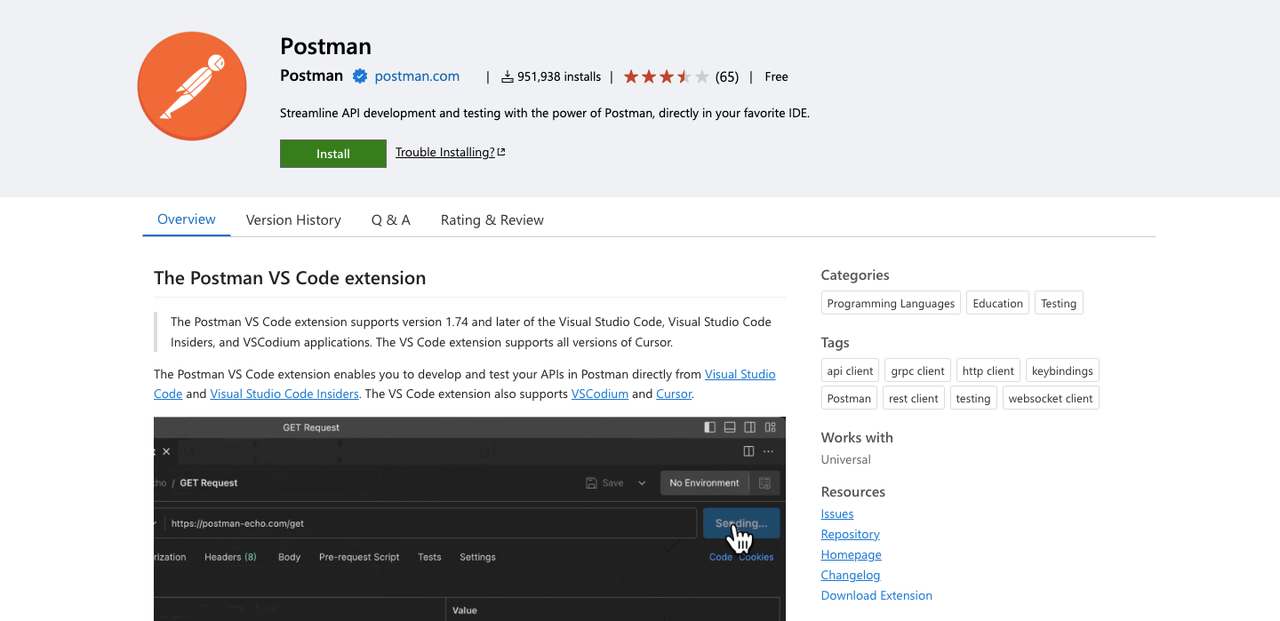Click the rest client tag
This screenshot has height=621, width=1280.
(913, 398)
